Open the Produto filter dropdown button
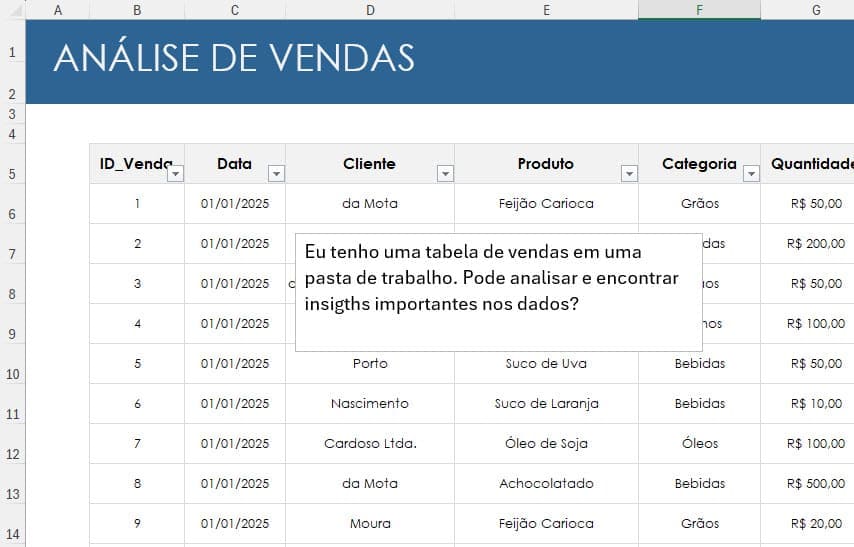Image resolution: width=854 pixels, height=547 pixels. point(628,174)
